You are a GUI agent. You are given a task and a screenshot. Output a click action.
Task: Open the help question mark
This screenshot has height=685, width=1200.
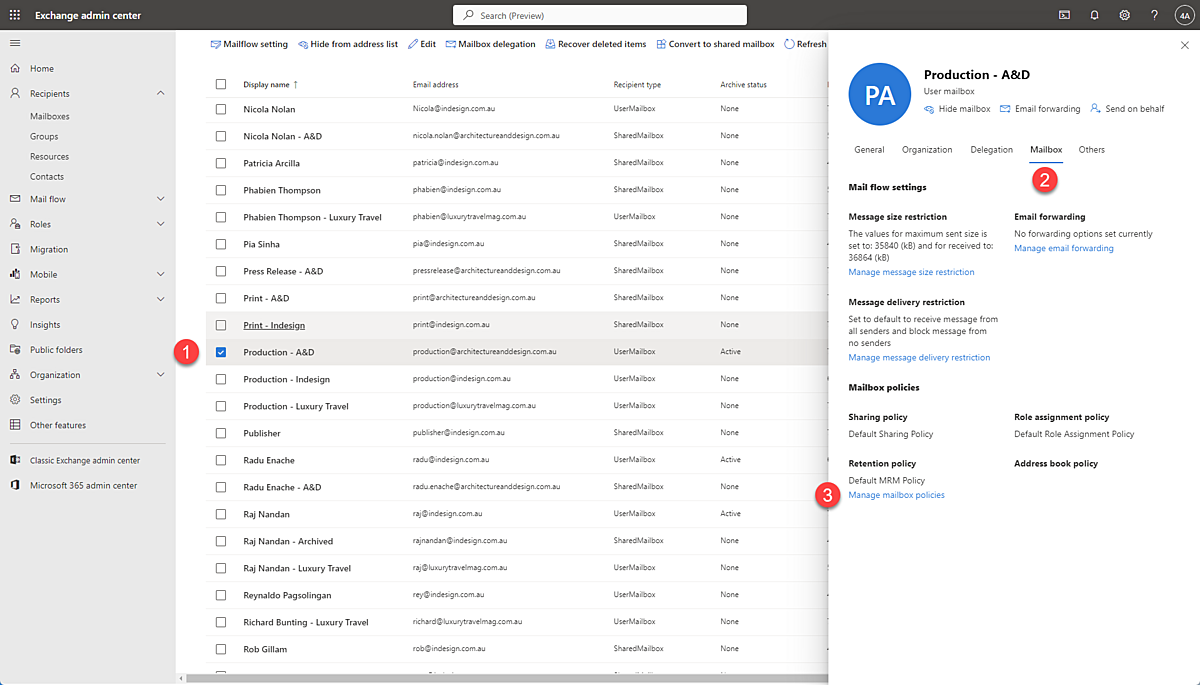(x=1154, y=15)
